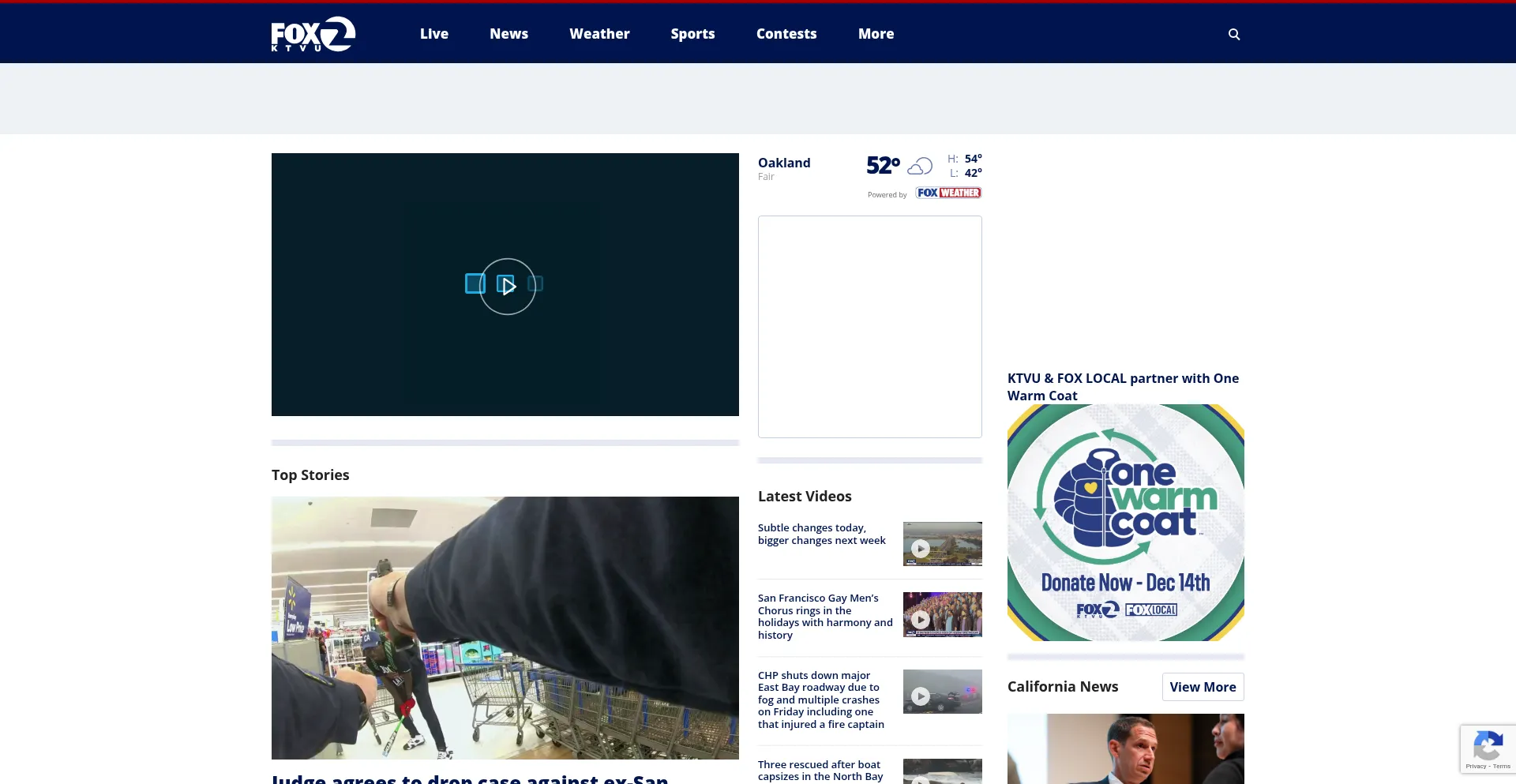Open the Live menu item
This screenshot has height=784, width=1516.
click(433, 34)
